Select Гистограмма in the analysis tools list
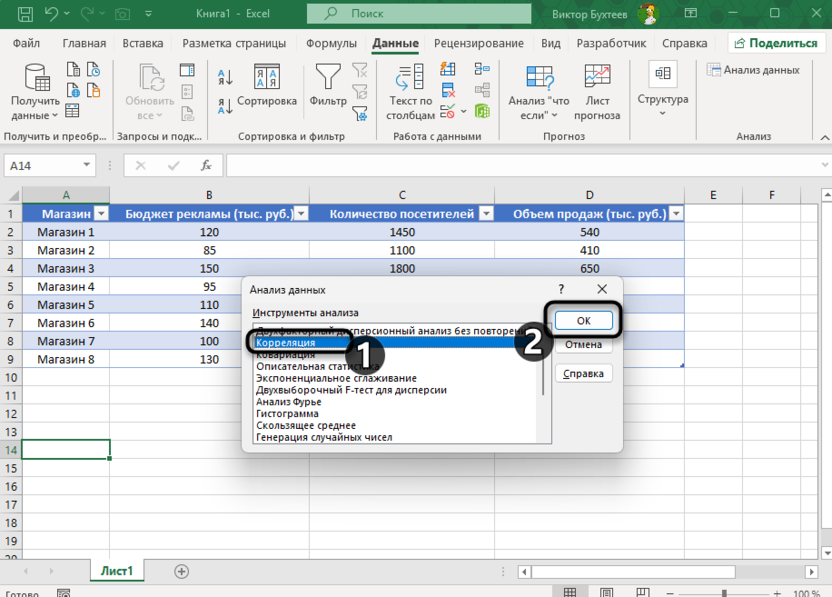Screen dimensions: 832x597 [x=288, y=414]
